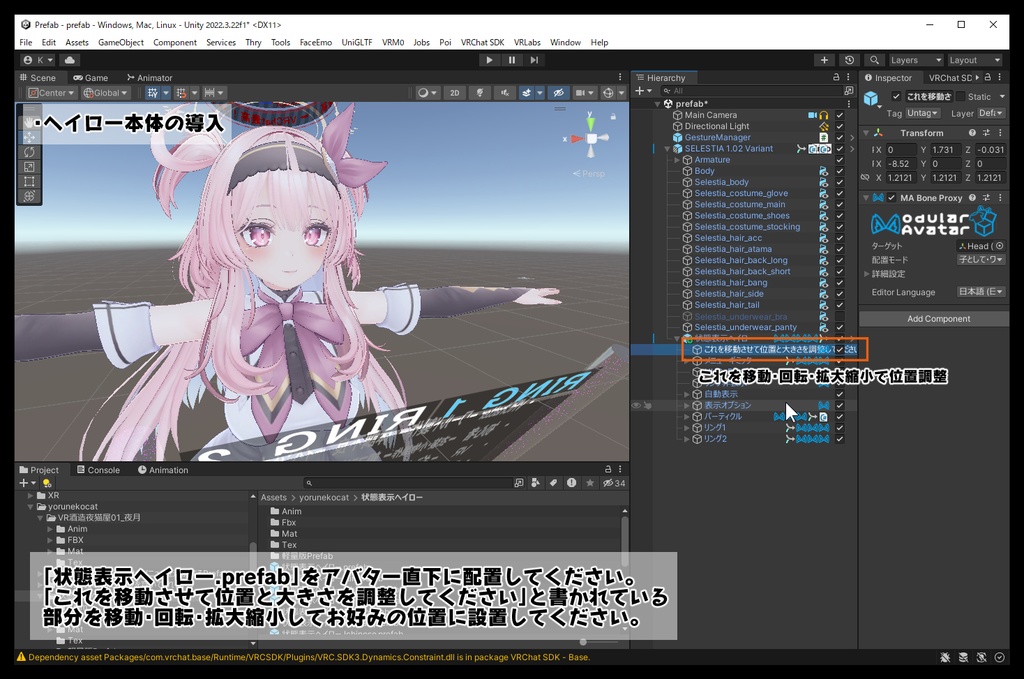
Task: Open the GameObject menu
Action: [x=121, y=42]
